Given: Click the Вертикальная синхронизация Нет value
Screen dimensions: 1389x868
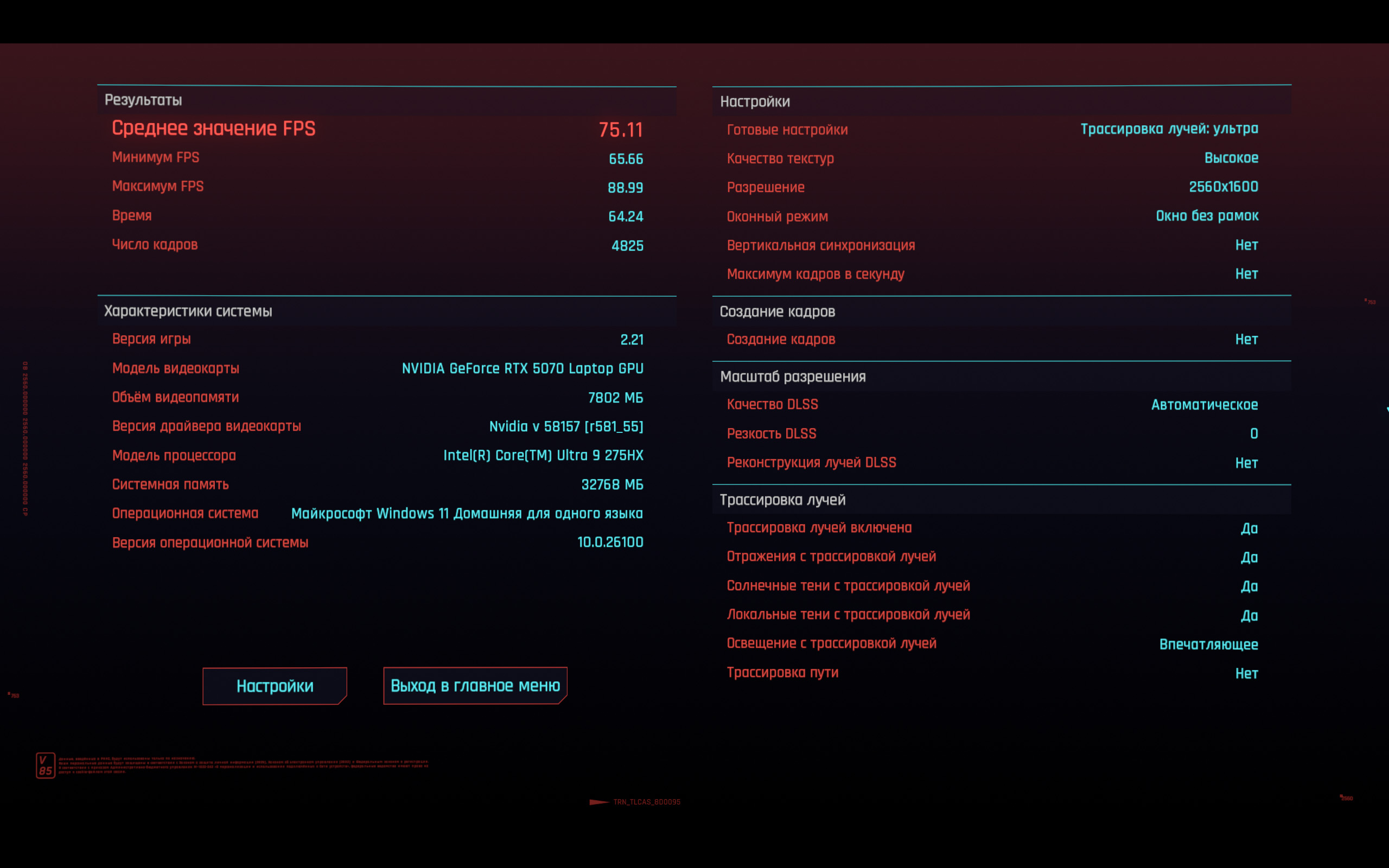Looking at the screenshot, I should point(1246,245).
